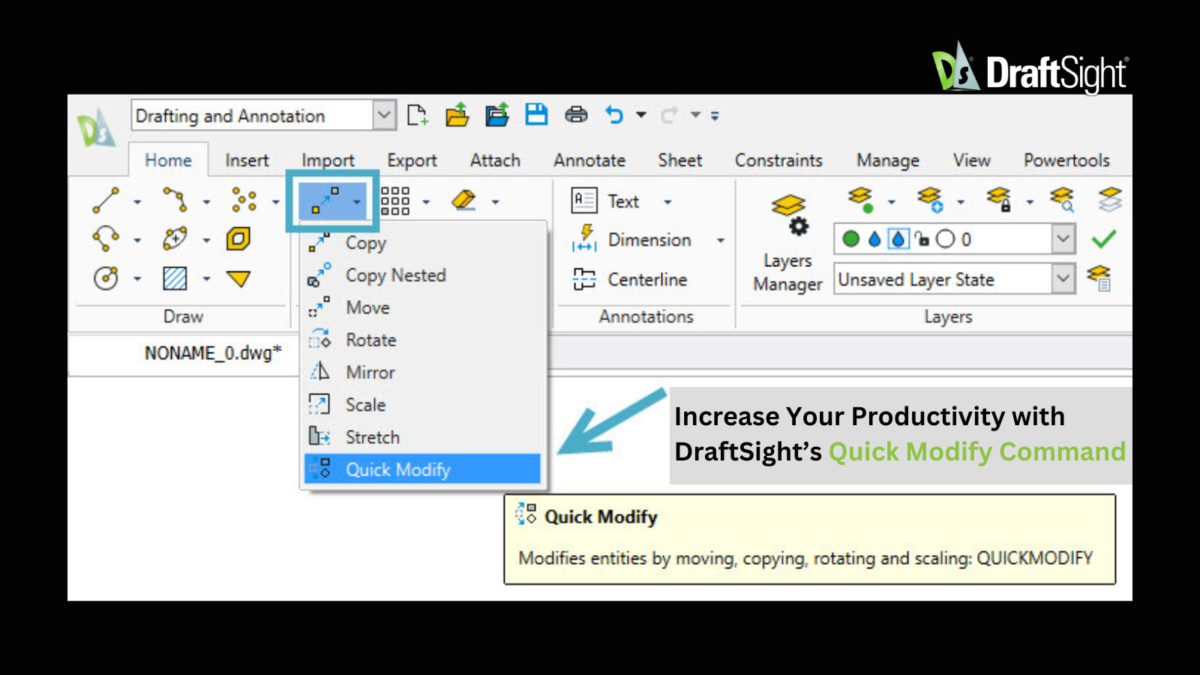Click the green checkmark in the Layers panel
The height and width of the screenshot is (675, 1200).
(1104, 238)
